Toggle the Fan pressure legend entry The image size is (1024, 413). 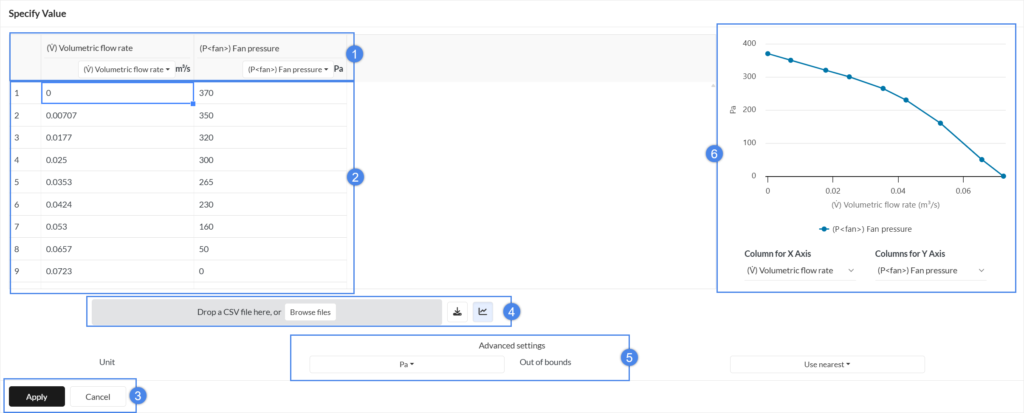[866, 229]
